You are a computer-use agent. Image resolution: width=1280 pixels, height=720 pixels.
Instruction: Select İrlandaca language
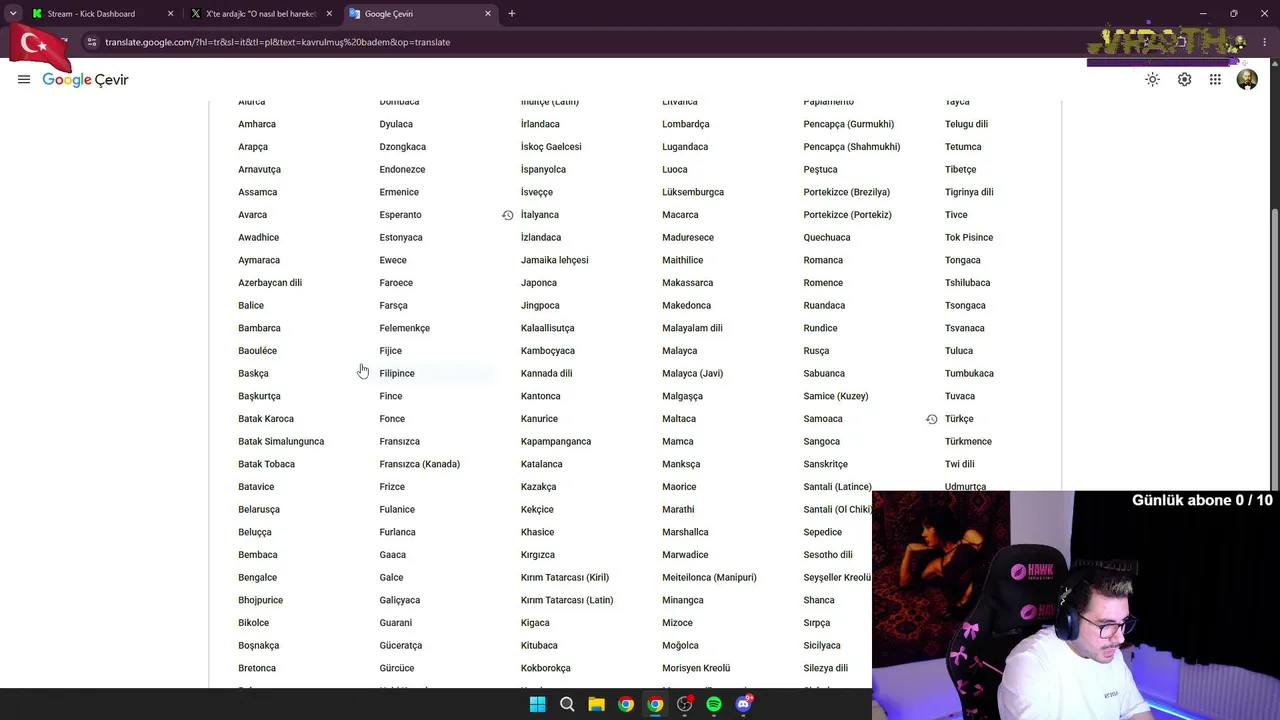(x=540, y=124)
